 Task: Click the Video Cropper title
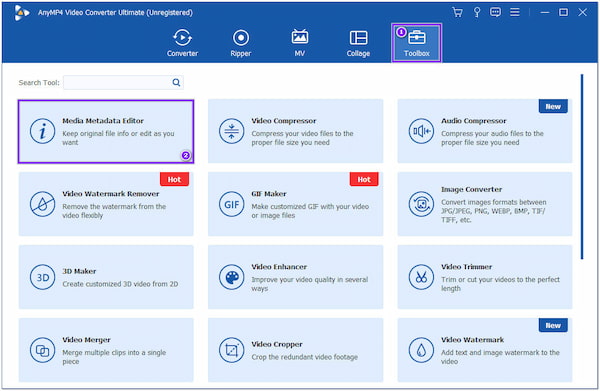pyautogui.click(x=277, y=344)
